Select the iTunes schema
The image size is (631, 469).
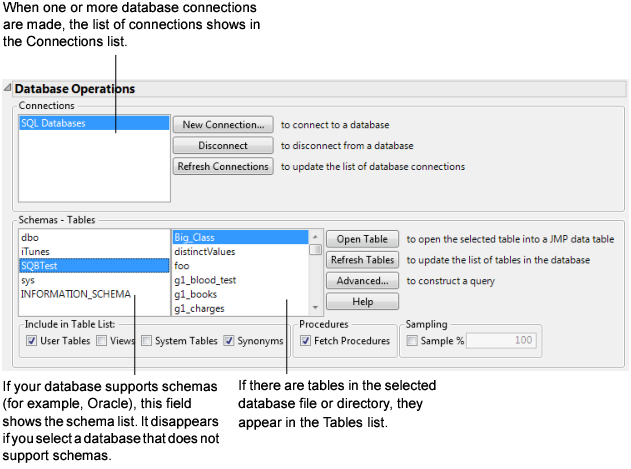pos(94,252)
